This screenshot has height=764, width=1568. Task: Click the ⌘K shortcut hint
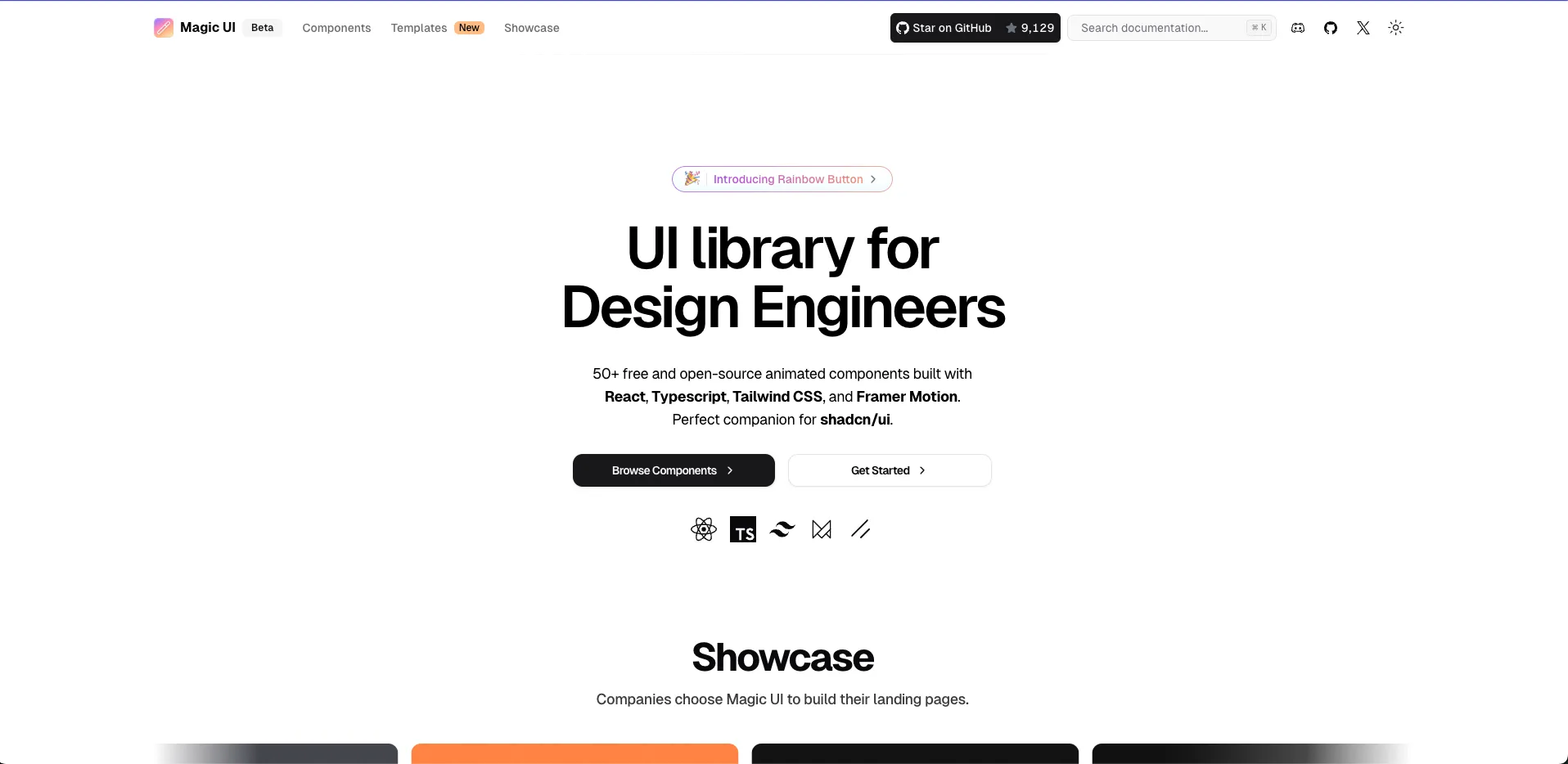[1259, 28]
